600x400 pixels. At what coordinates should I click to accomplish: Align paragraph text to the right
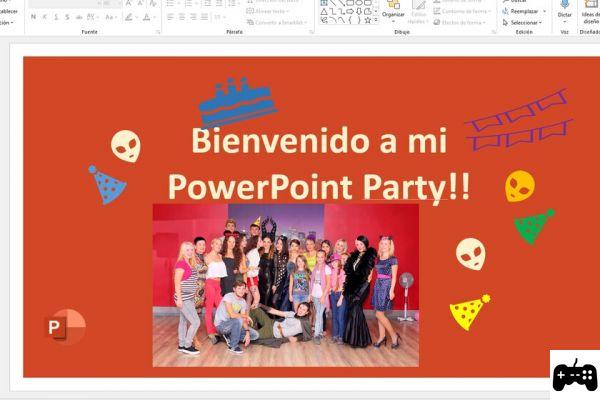point(194,17)
